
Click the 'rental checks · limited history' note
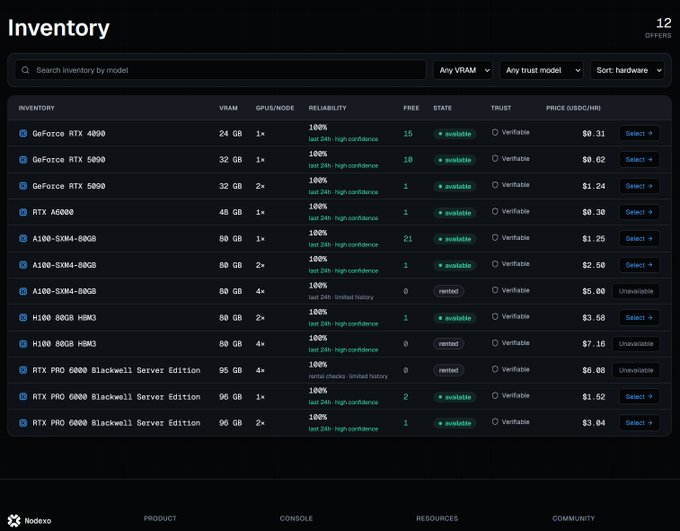pyautogui.click(x=348, y=376)
